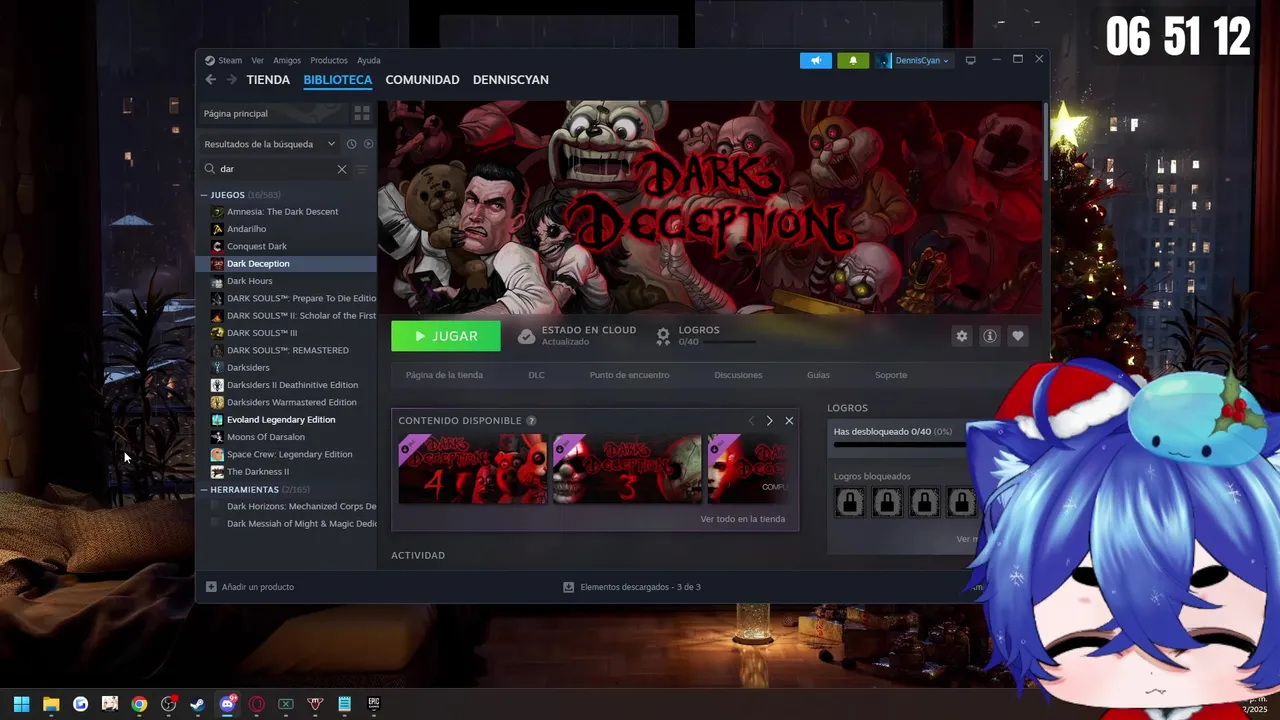This screenshot has height=720, width=1280.
Task: Click Ver todo en la tienda
Action: tap(743, 519)
